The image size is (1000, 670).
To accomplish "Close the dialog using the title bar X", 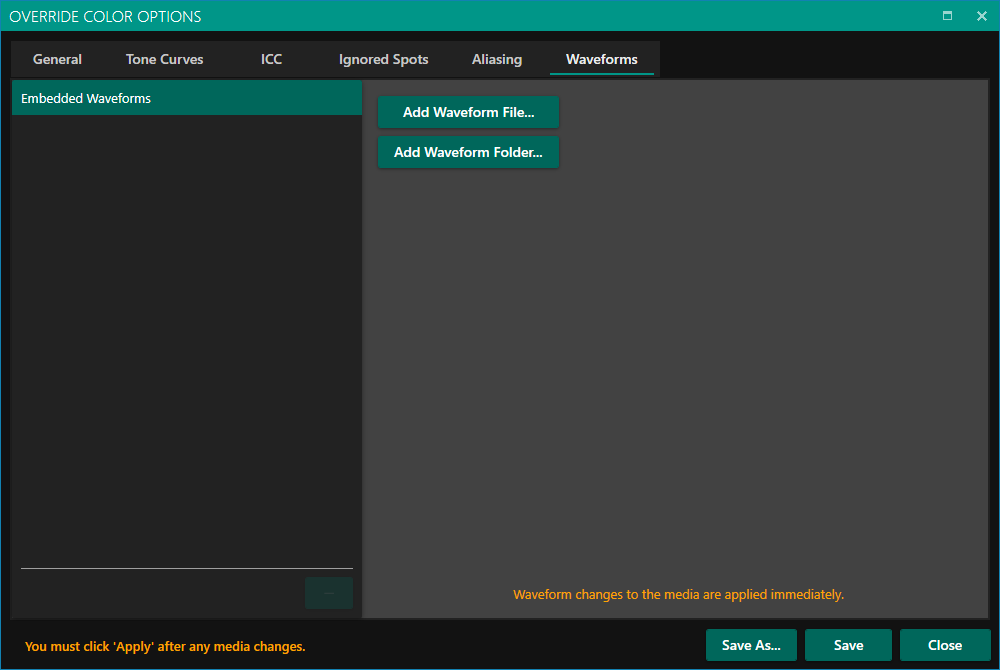I will pos(981,16).
